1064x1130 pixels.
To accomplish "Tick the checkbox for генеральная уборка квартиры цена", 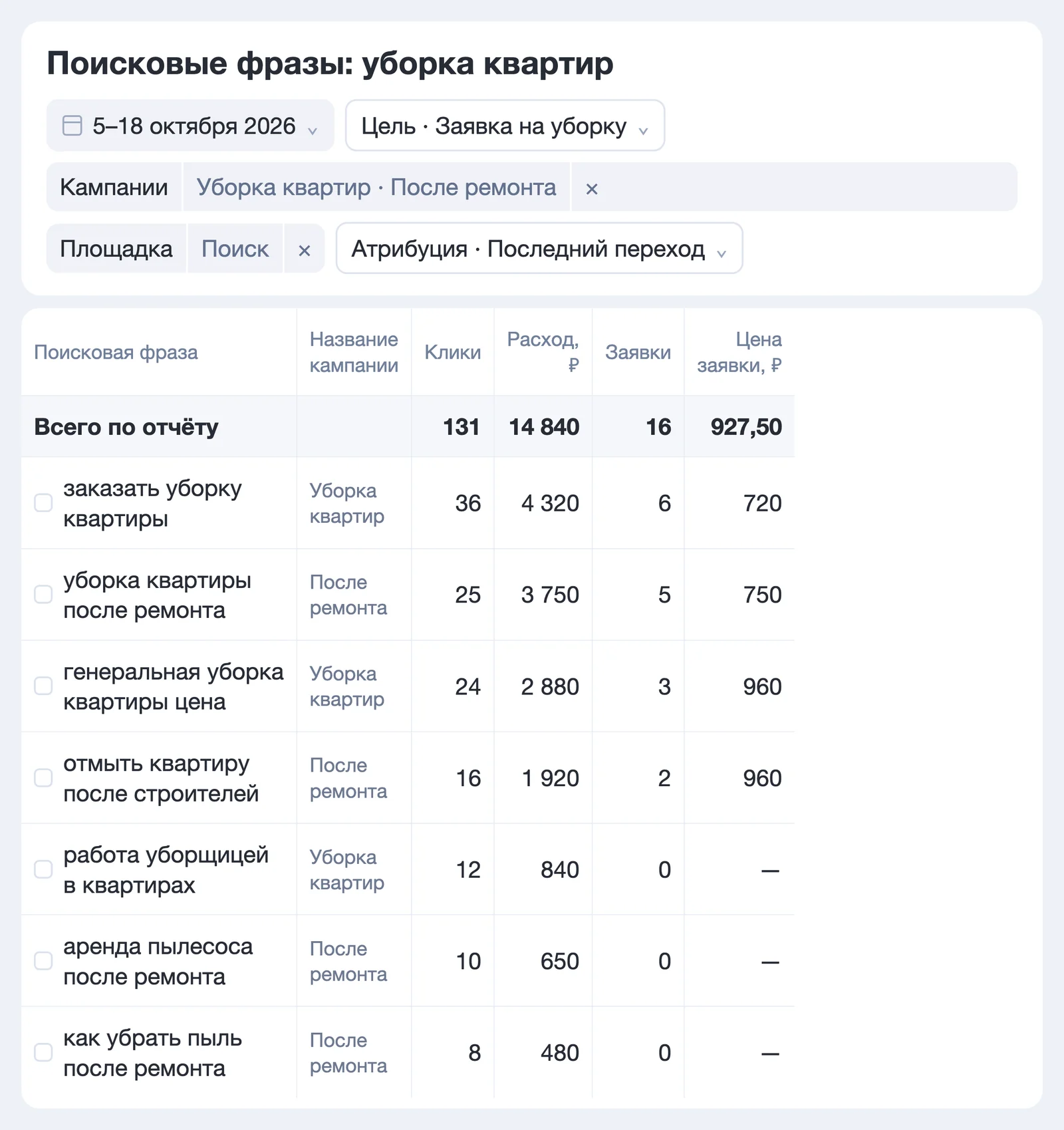I will 43,686.
